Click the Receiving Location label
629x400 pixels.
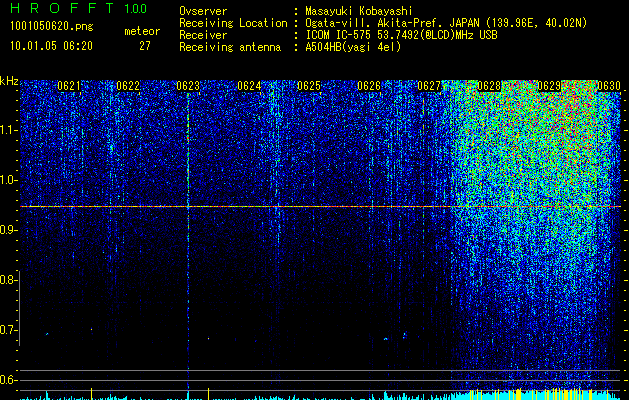[x=233, y=23]
